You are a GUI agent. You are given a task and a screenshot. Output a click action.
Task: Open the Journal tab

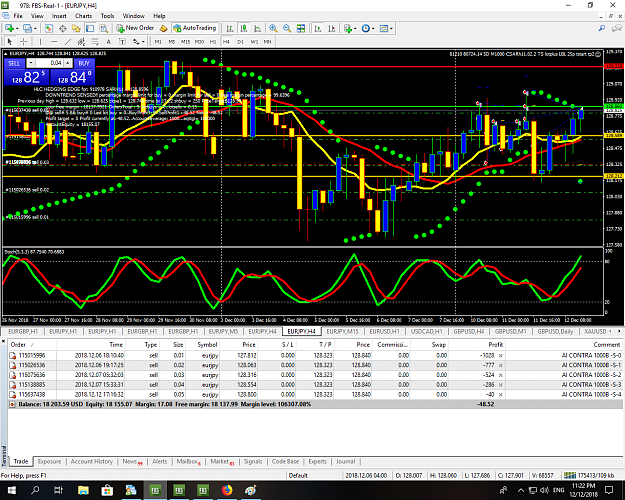pos(345,461)
